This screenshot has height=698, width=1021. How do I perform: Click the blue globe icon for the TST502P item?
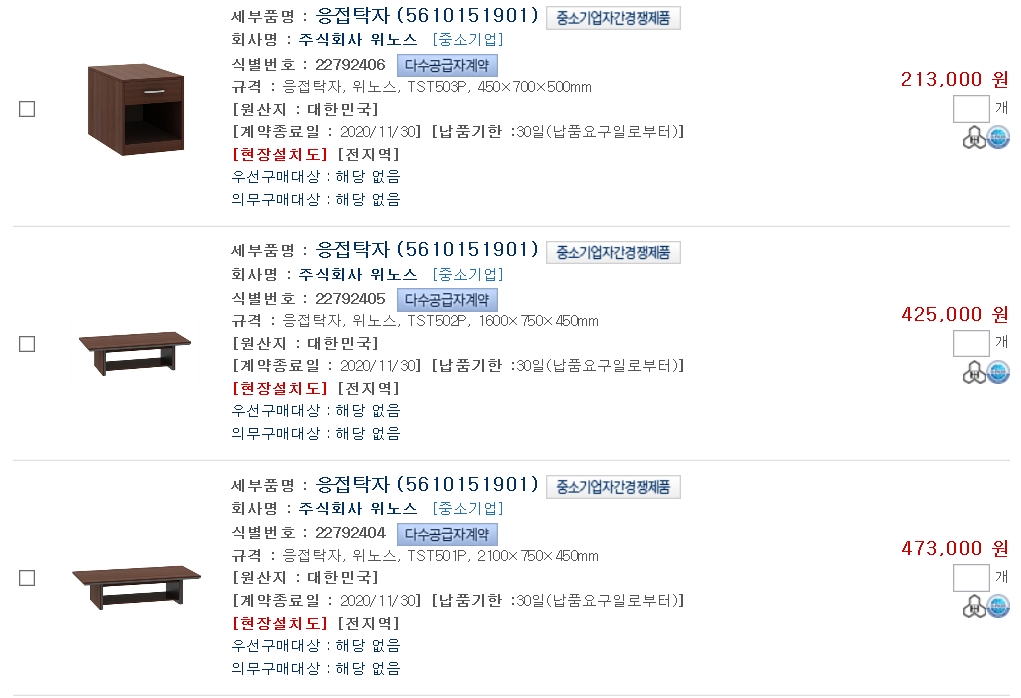[998, 373]
